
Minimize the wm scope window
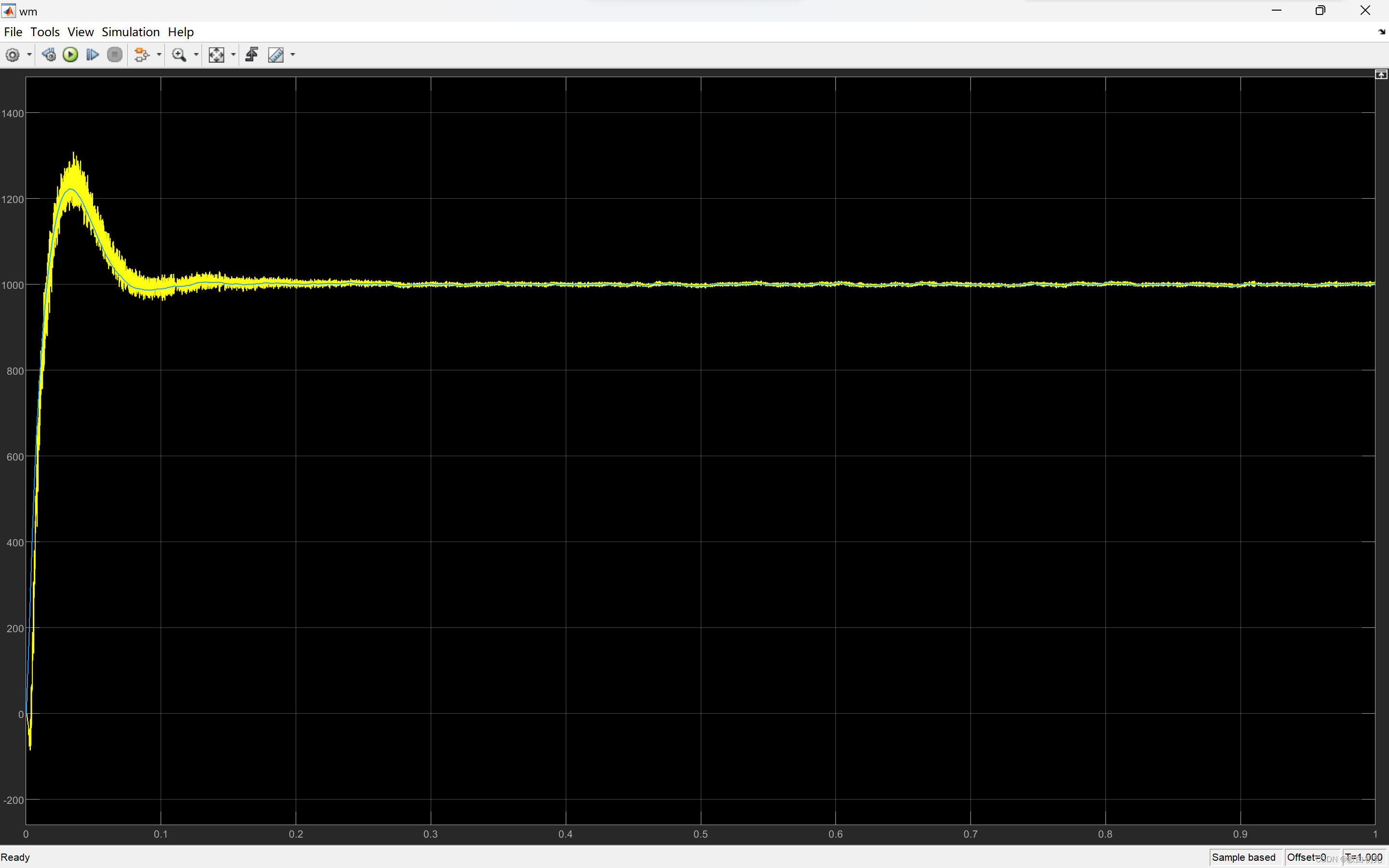pyautogui.click(x=1277, y=10)
